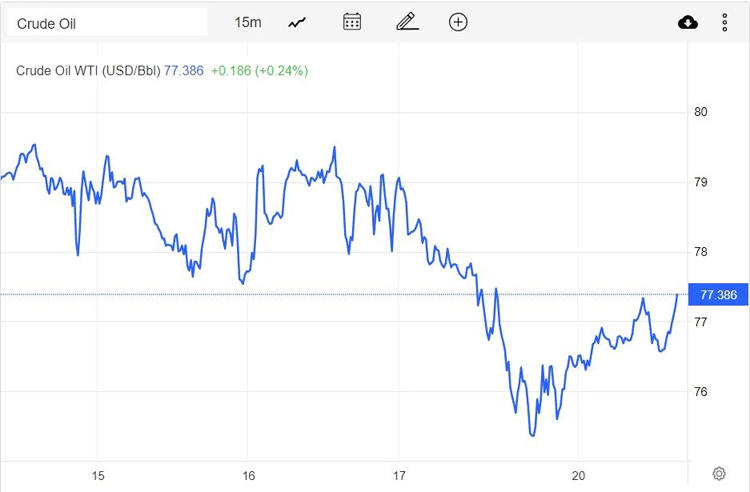Click the 80 price axis label

point(701,112)
